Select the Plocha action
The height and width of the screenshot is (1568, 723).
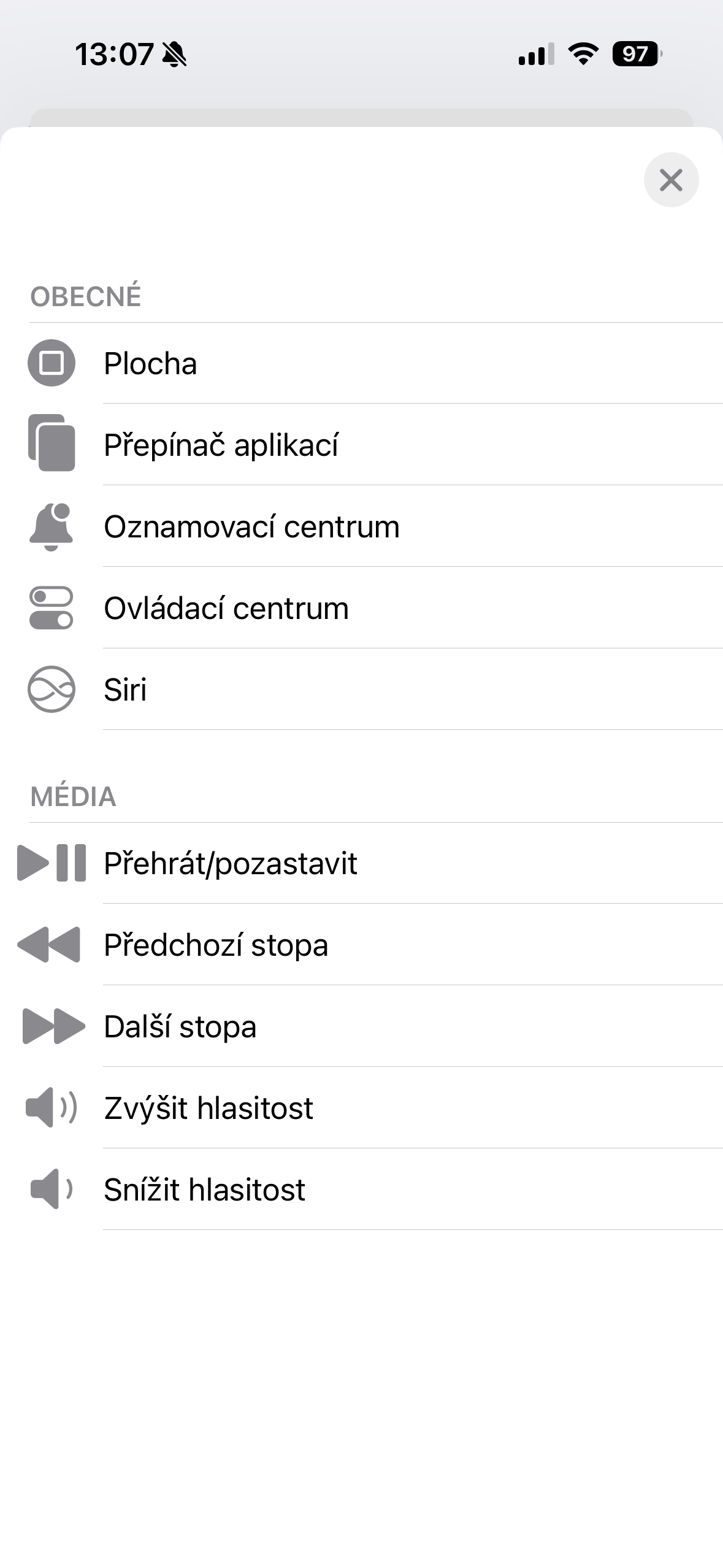(150, 363)
